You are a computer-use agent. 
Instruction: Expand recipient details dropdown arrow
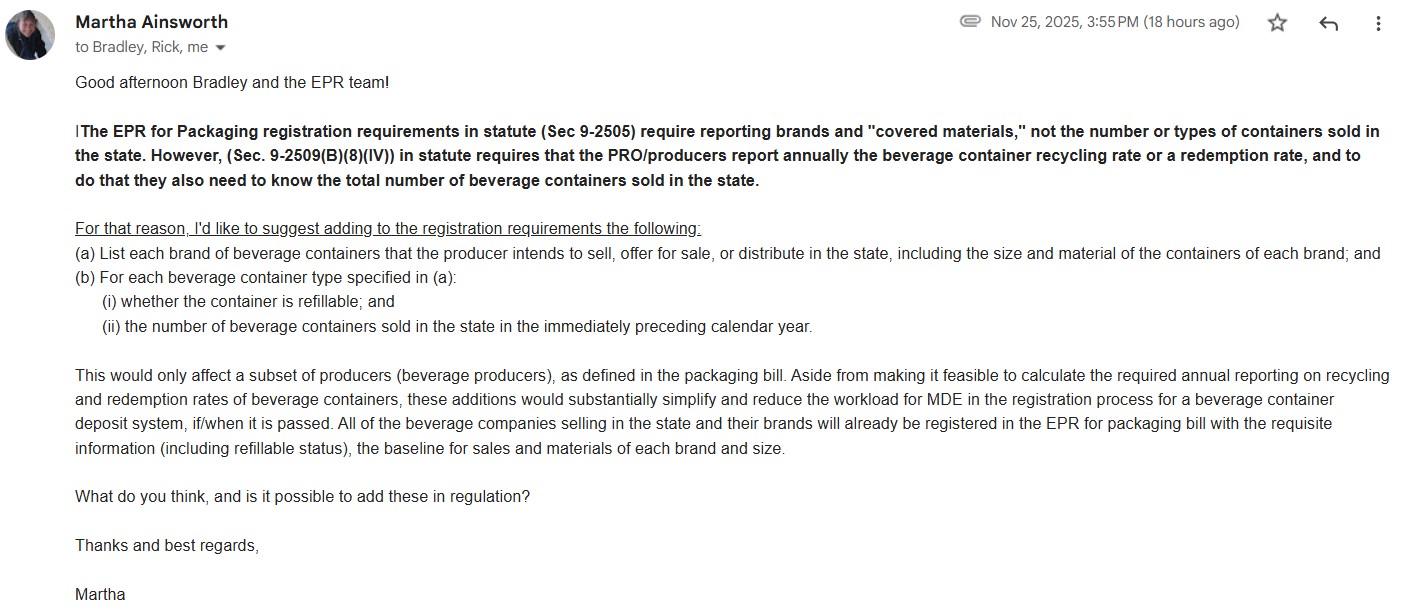pos(221,48)
